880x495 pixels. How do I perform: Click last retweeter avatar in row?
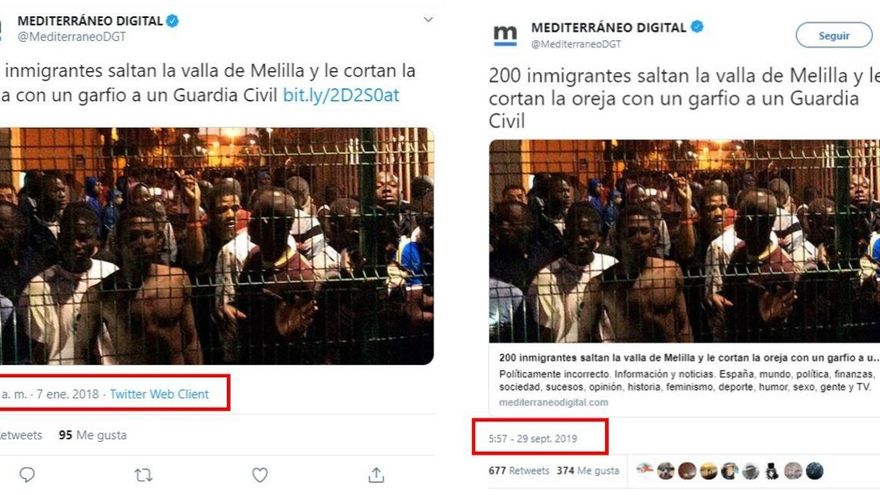coord(814,470)
